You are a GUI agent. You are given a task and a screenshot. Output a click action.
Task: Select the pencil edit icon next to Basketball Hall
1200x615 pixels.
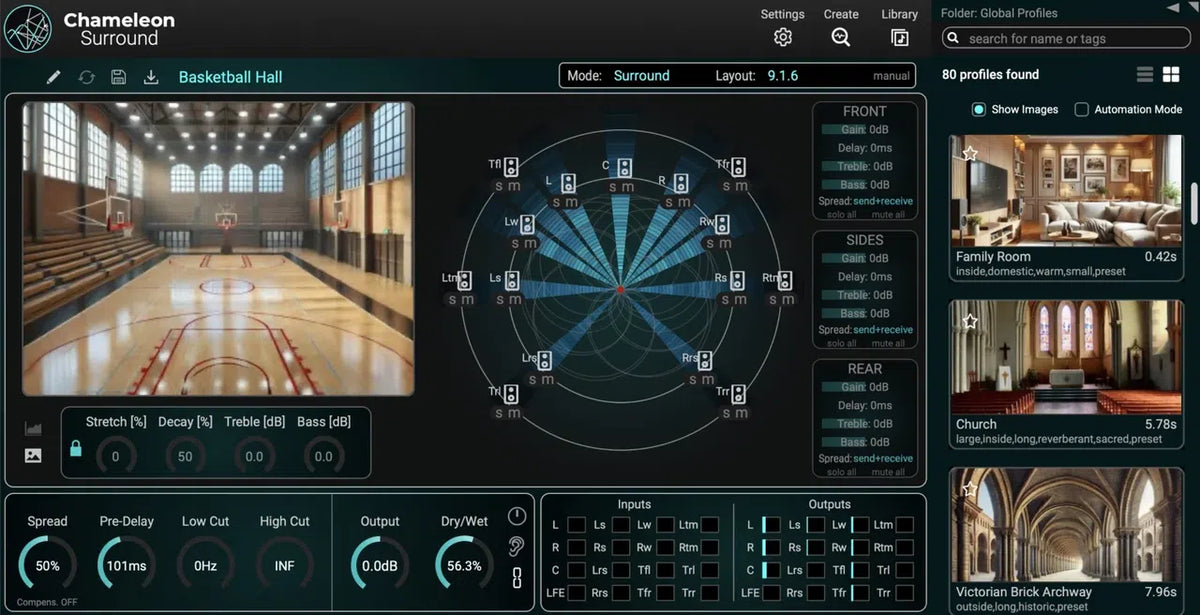53,75
